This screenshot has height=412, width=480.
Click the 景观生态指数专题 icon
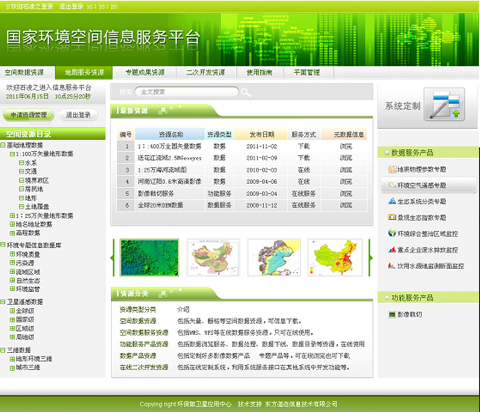click(392, 217)
